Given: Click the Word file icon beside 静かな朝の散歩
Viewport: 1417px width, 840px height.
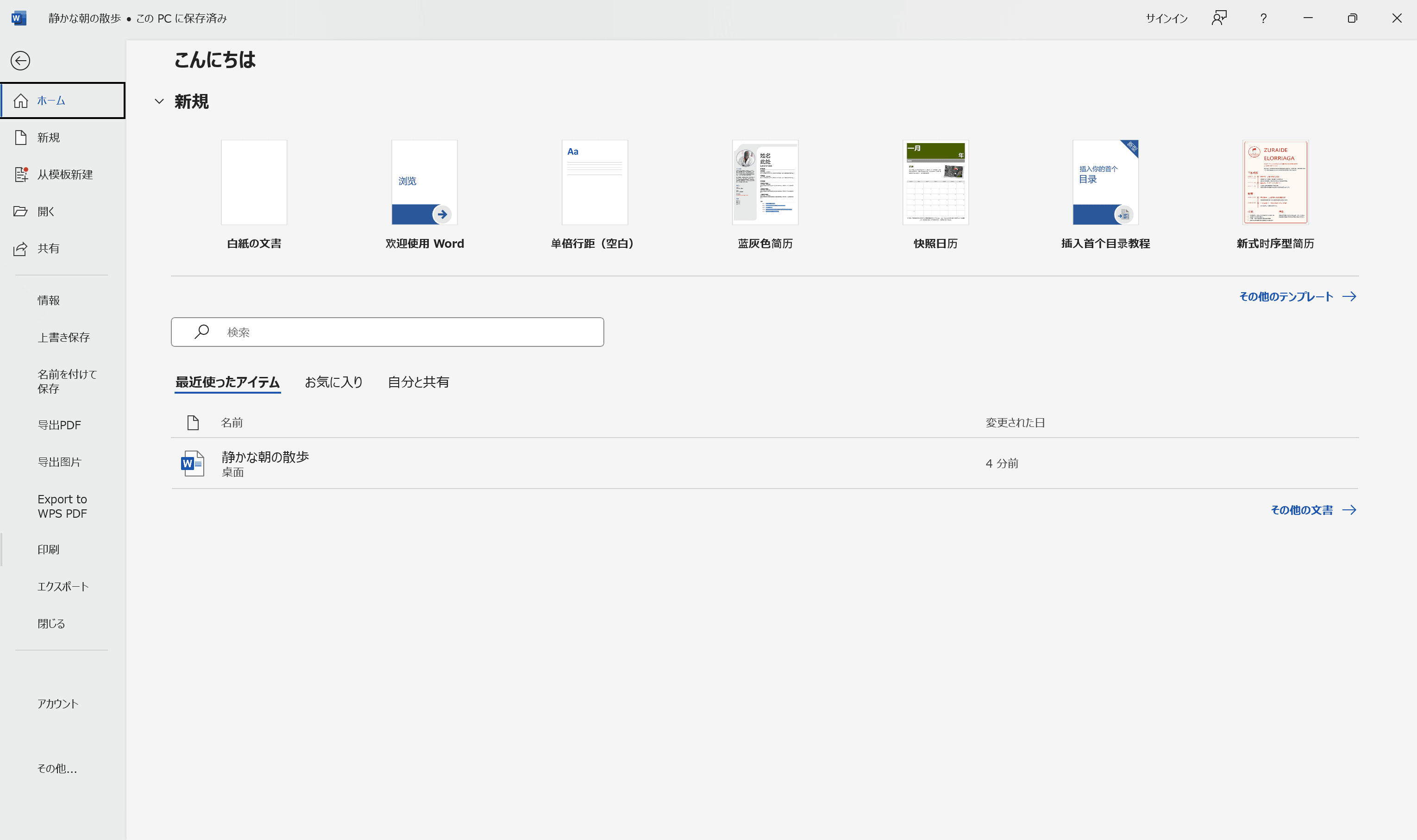Looking at the screenshot, I should point(192,463).
